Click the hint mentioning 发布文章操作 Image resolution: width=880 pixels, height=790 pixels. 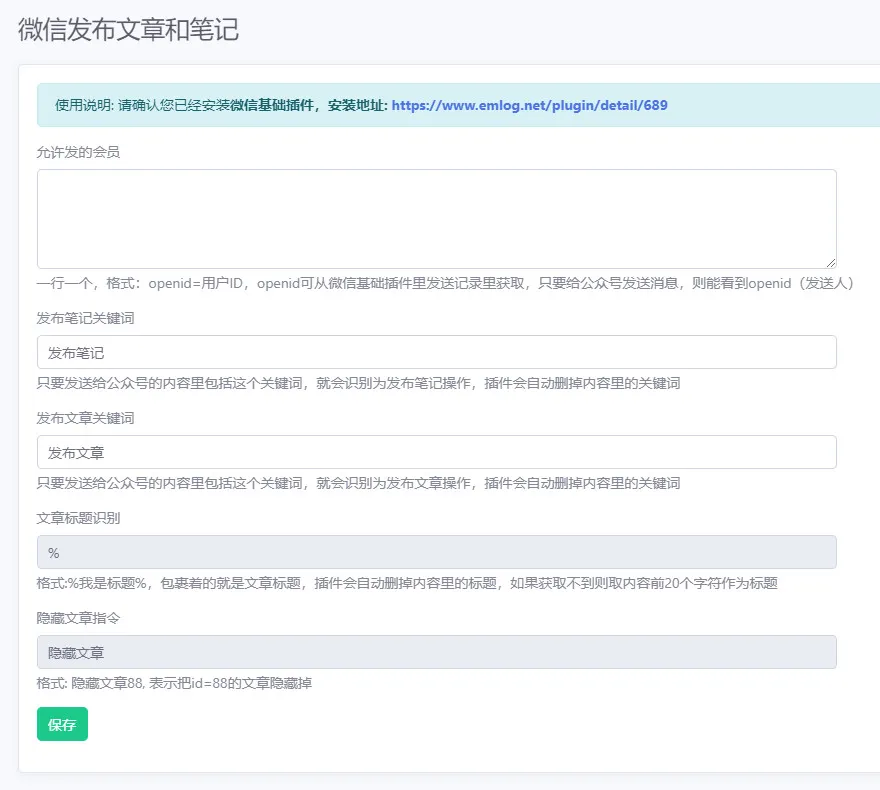click(x=358, y=483)
